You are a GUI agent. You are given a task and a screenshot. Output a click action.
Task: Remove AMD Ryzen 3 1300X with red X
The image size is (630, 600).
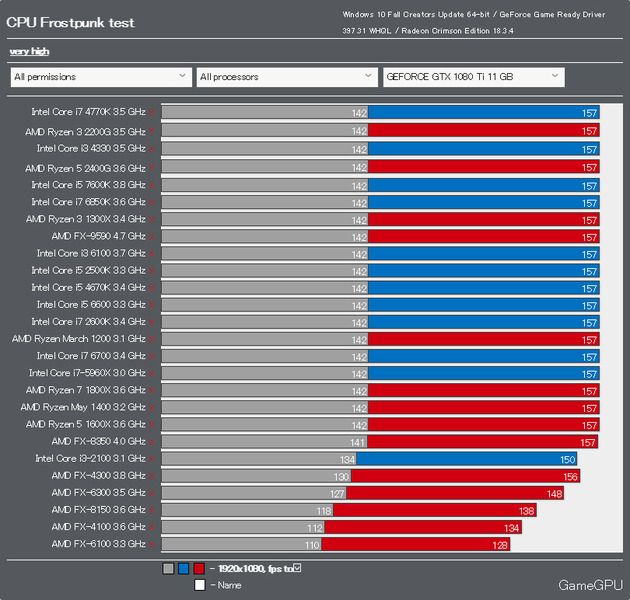[151, 220]
